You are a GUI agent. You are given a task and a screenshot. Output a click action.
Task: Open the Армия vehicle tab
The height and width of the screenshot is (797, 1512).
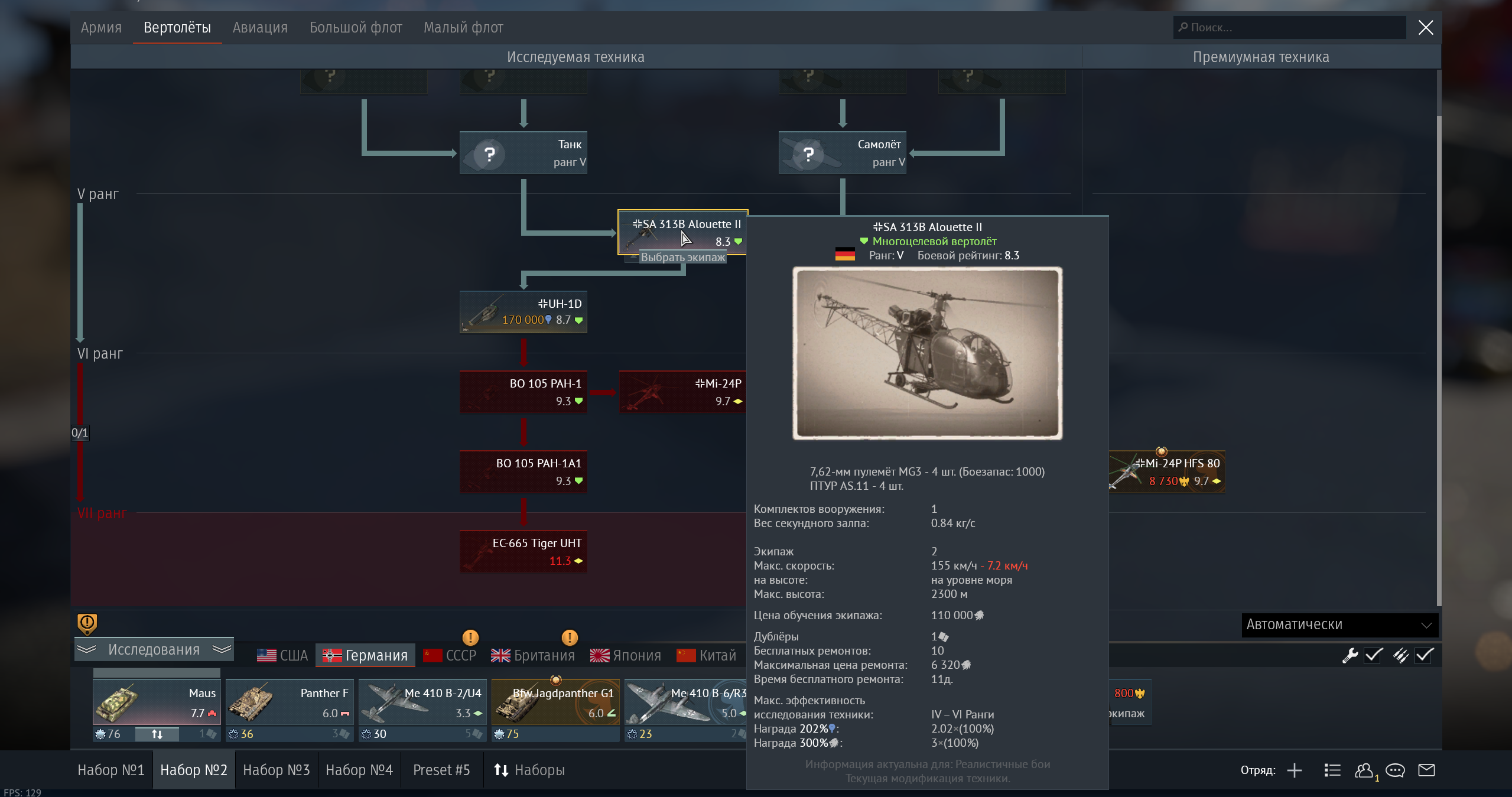point(101,27)
